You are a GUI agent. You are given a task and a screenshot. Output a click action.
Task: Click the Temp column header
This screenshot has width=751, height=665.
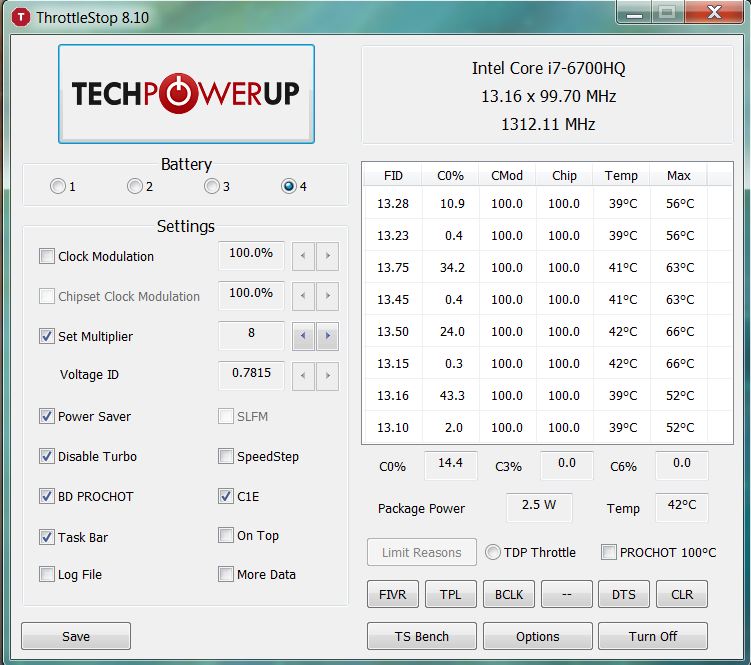point(621,175)
